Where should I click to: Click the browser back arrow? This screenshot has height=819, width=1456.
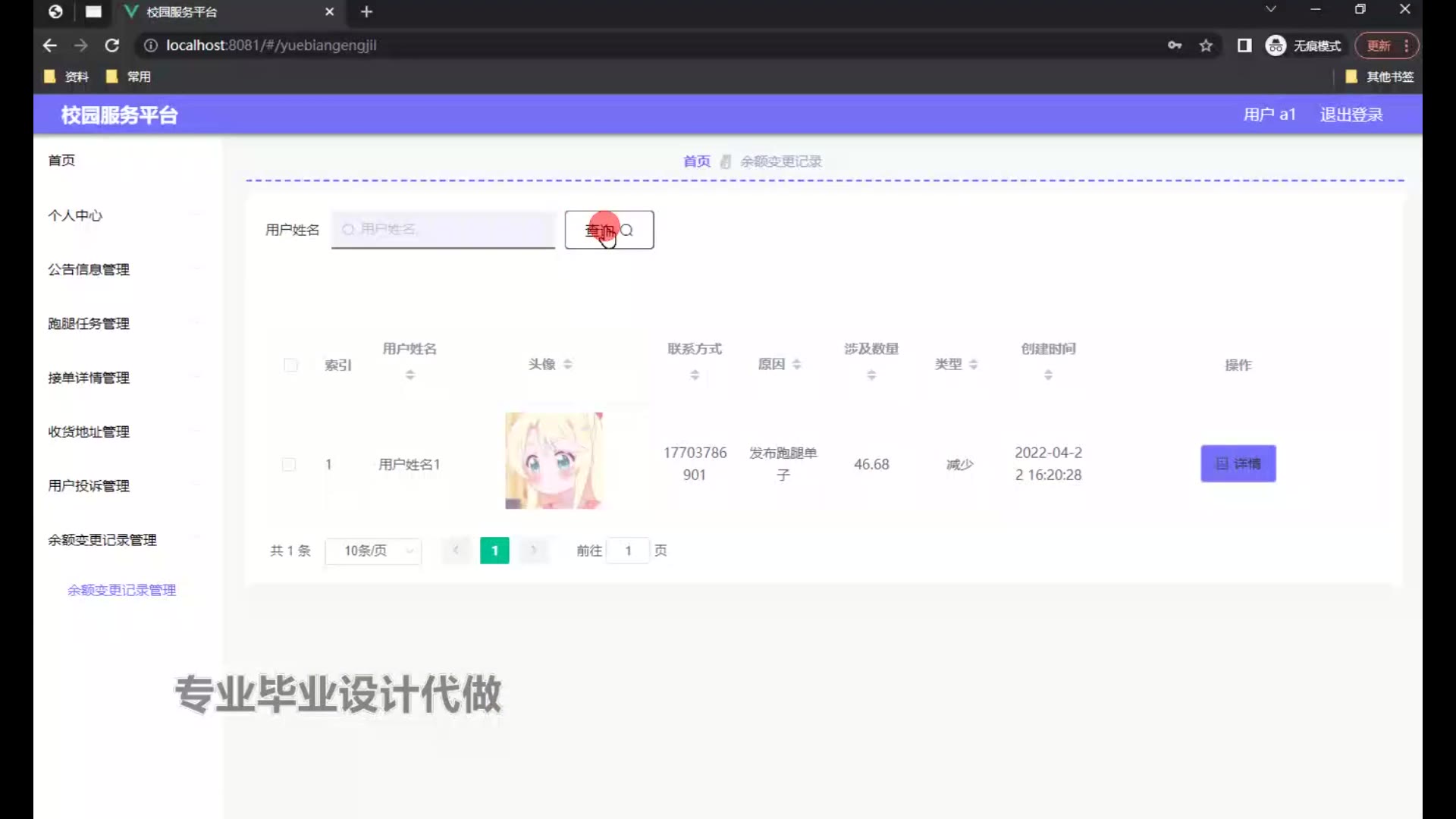(50, 45)
